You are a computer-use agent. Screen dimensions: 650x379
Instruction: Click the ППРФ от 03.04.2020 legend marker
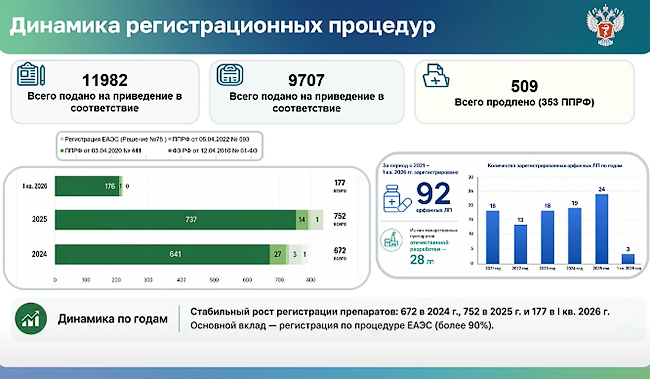click(62, 151)
